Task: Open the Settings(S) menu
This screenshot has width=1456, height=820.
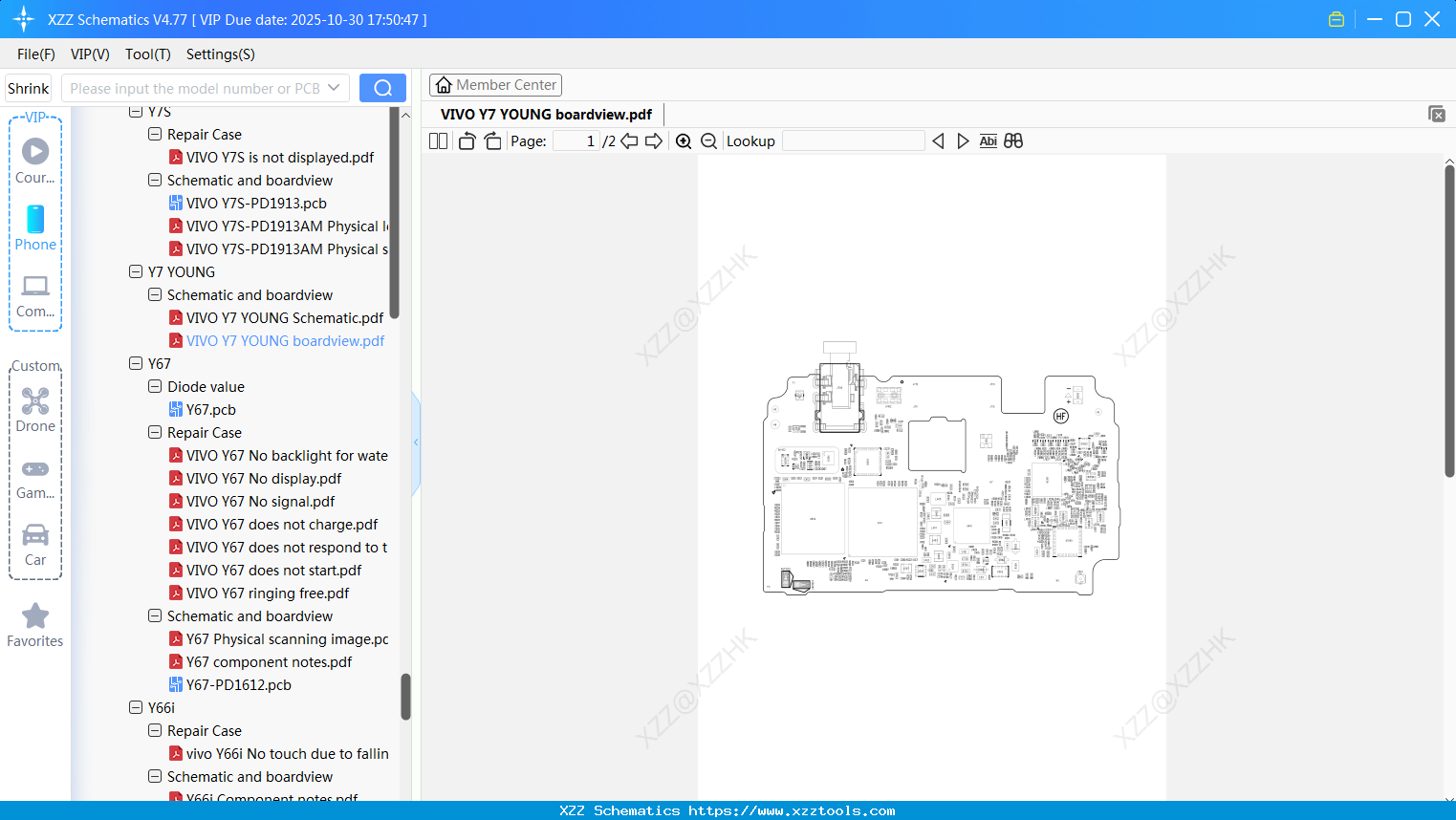Action: [x=221, y=54]
